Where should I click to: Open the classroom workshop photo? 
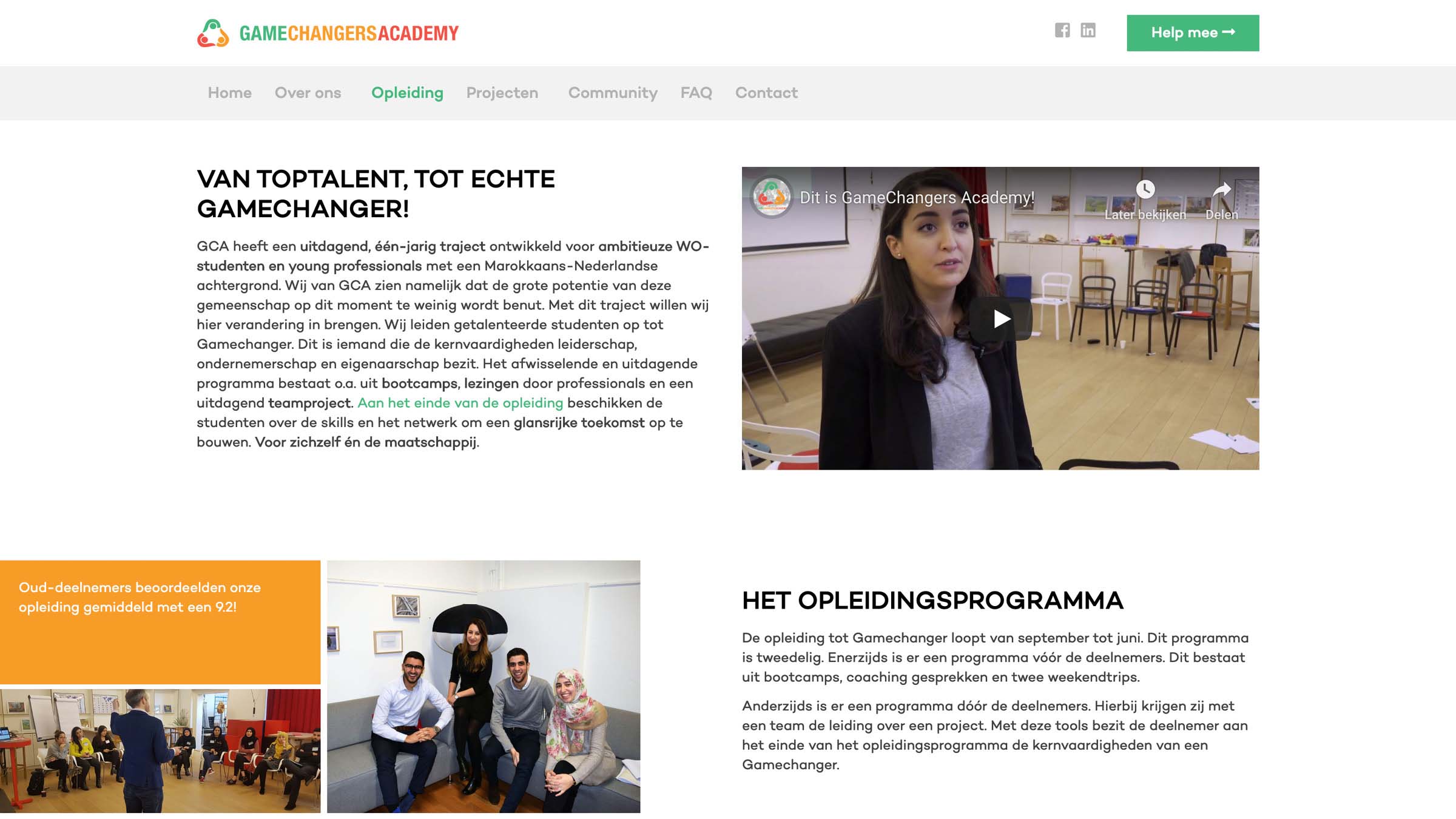click(160, 750)
